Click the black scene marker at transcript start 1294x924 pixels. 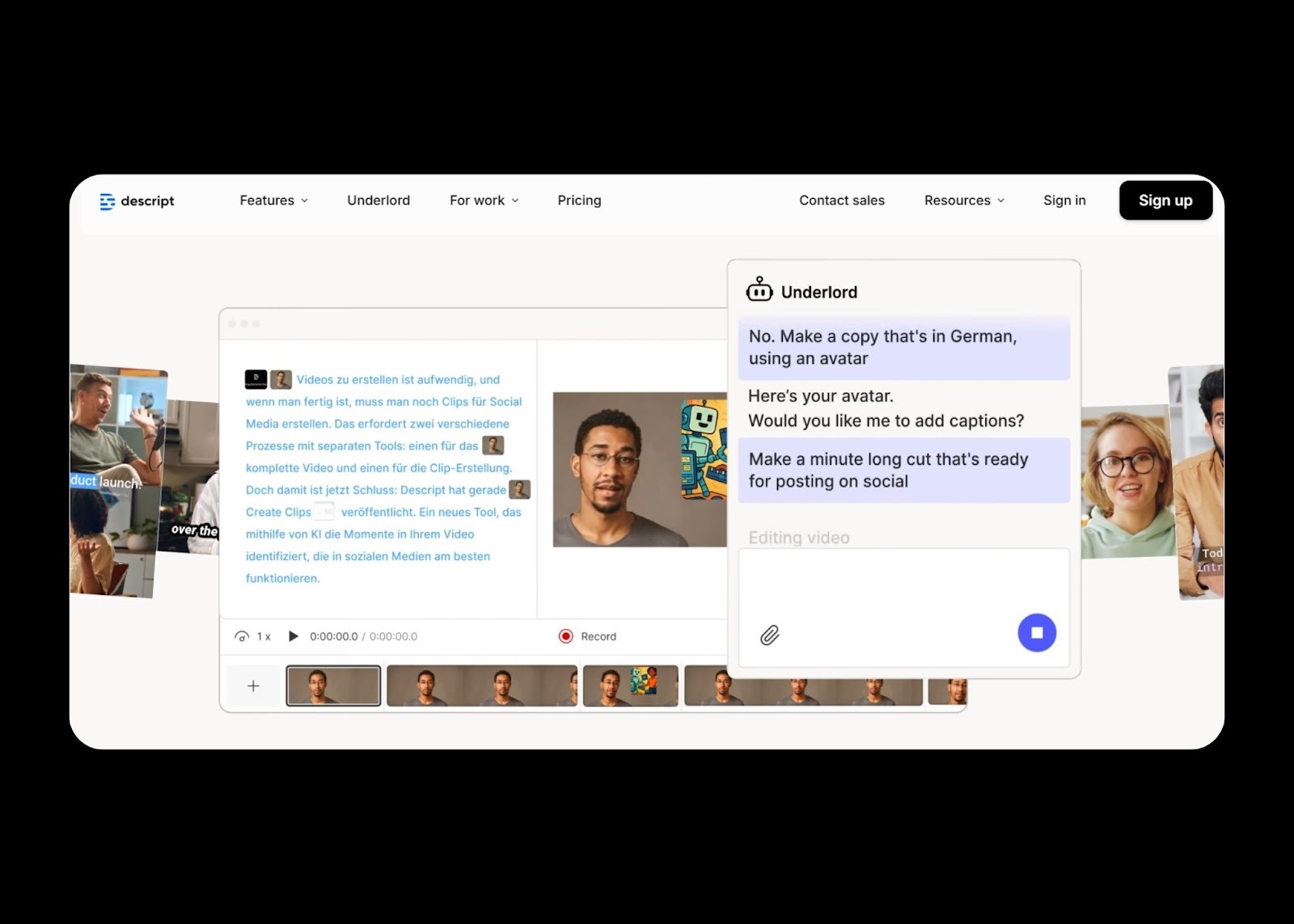256,379
